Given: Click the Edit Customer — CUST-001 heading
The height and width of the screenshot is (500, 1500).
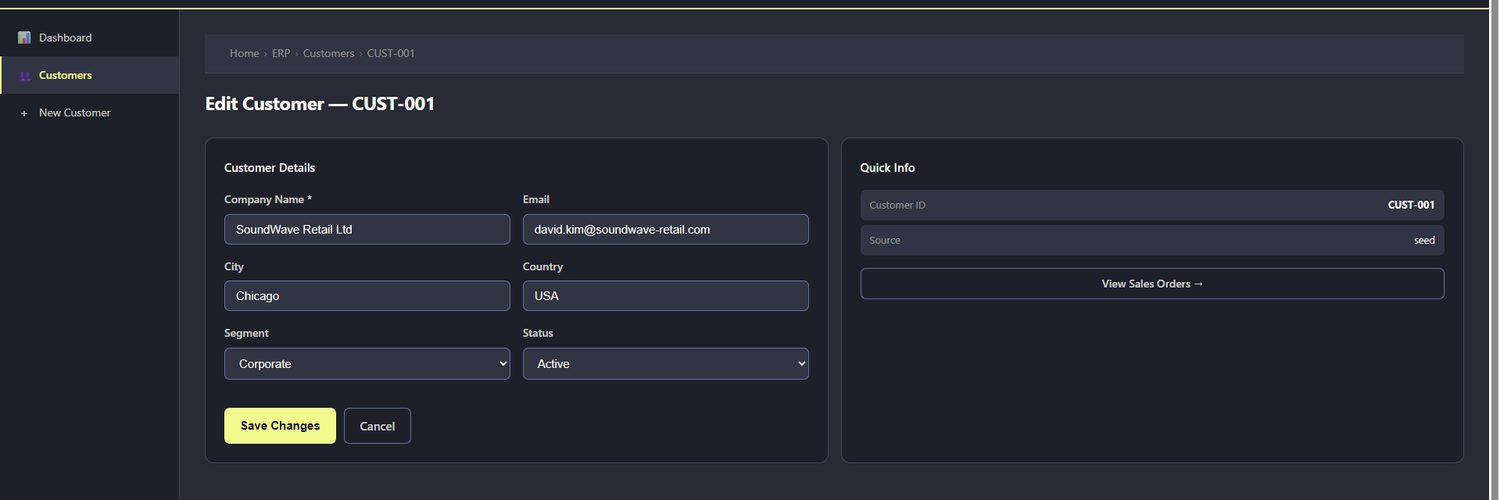Looking at the screenshot, I should pyautogui.click(x=320, y=103).
